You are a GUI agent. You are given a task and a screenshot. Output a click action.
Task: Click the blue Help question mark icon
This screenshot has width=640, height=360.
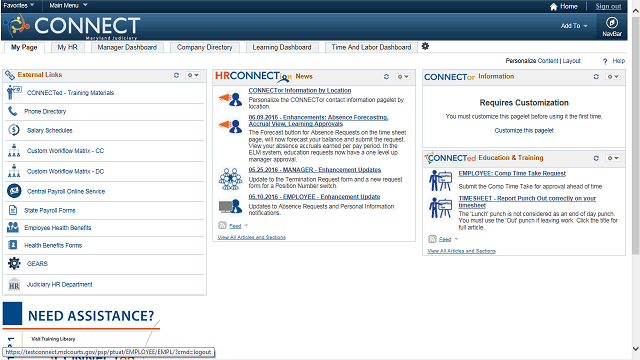click(x=605, y=61)
